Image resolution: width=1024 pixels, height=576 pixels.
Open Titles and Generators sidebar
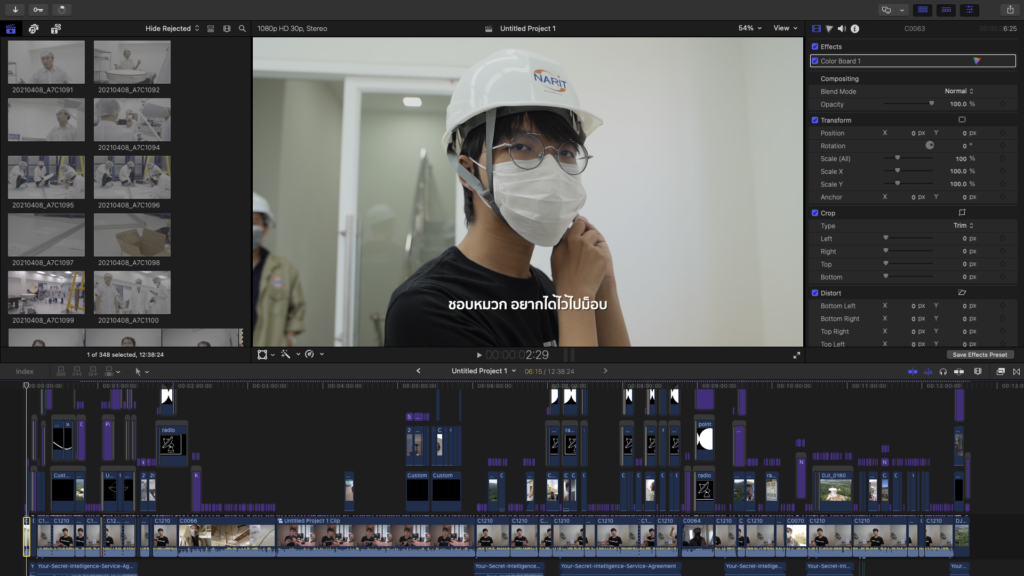pyautogui.click(x=56, y=29)
